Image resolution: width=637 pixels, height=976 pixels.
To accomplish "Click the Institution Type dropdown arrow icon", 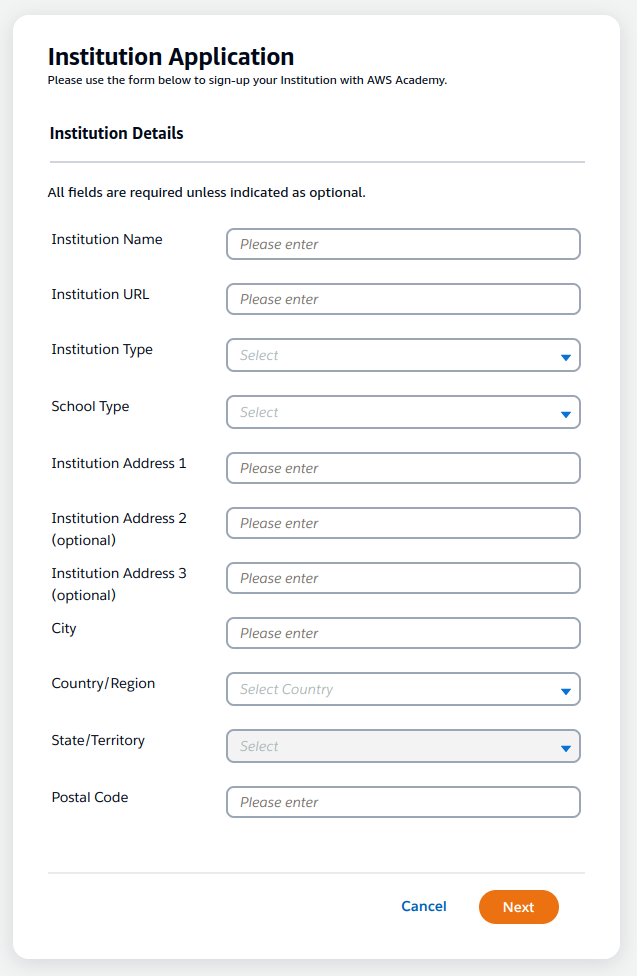I will coord(565,357).
